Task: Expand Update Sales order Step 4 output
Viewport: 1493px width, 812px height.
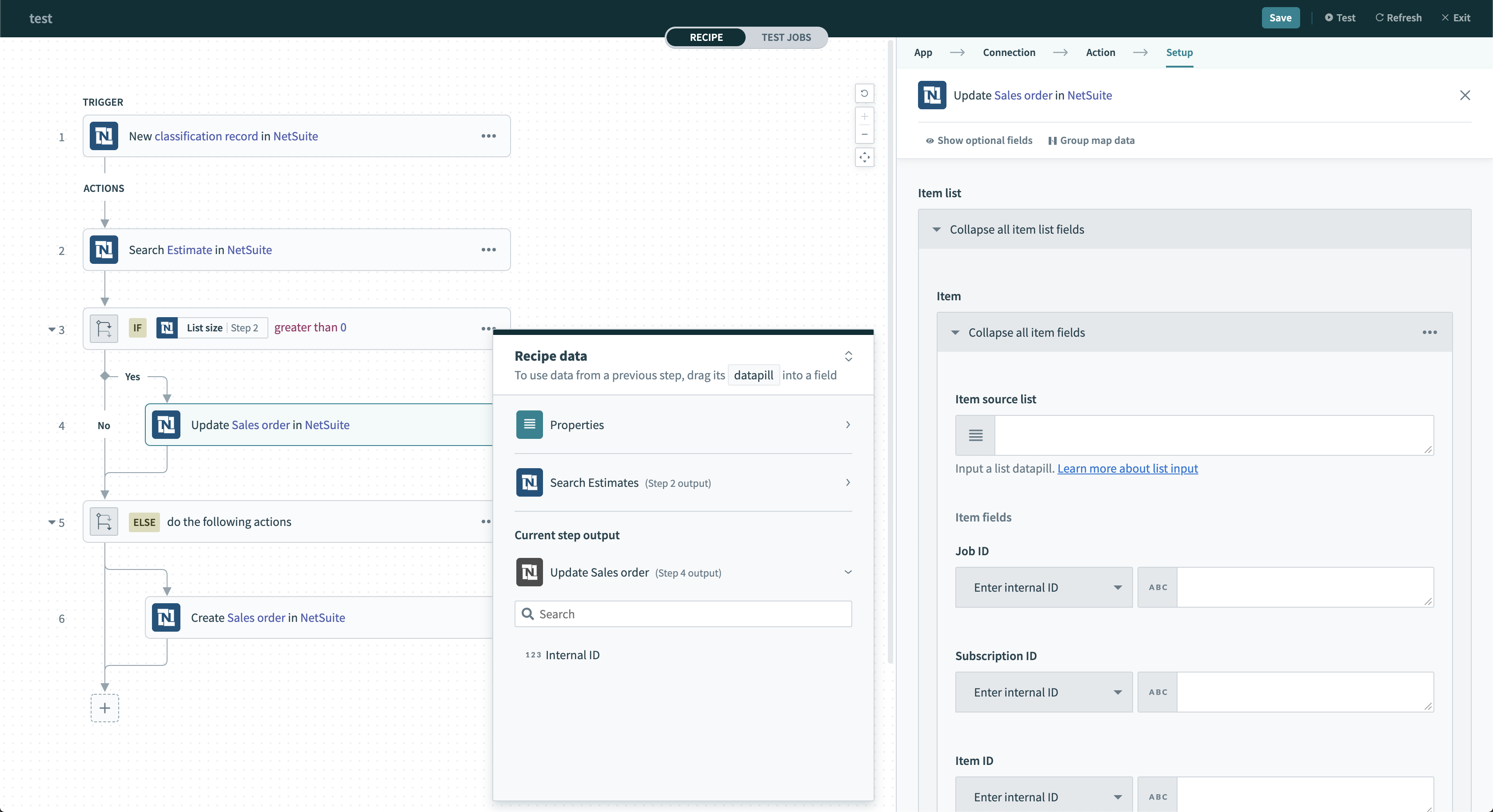Action: tap(847, 572)
